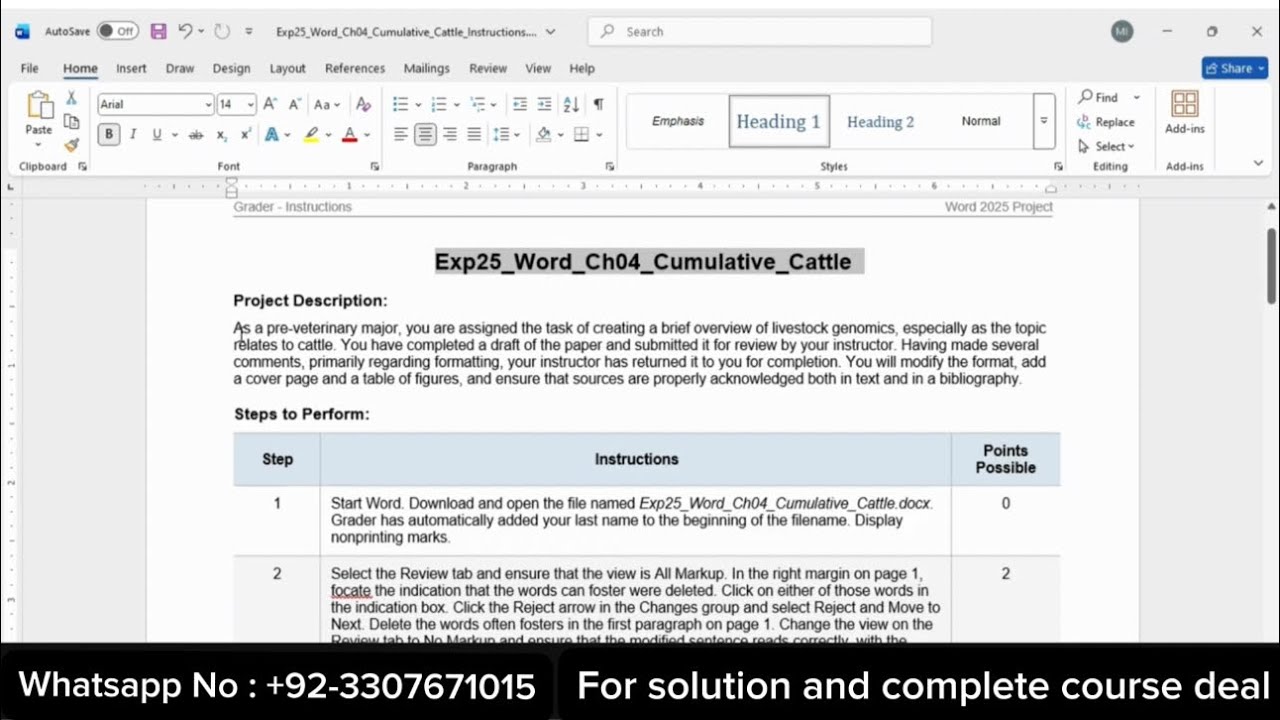
Task: Open the Review tab
Action: [488, 68]
